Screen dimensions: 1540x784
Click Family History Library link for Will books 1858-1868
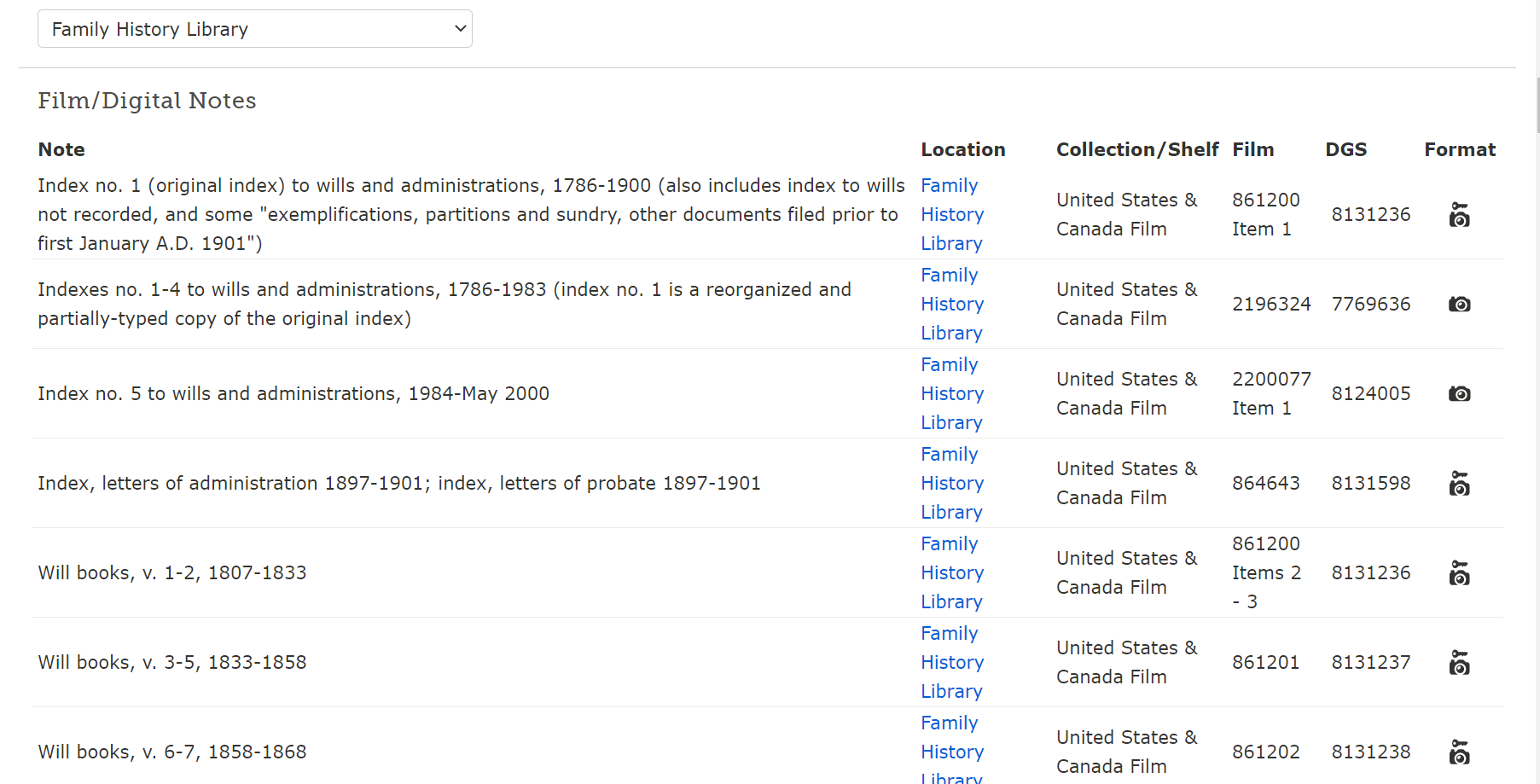[951, 752]
